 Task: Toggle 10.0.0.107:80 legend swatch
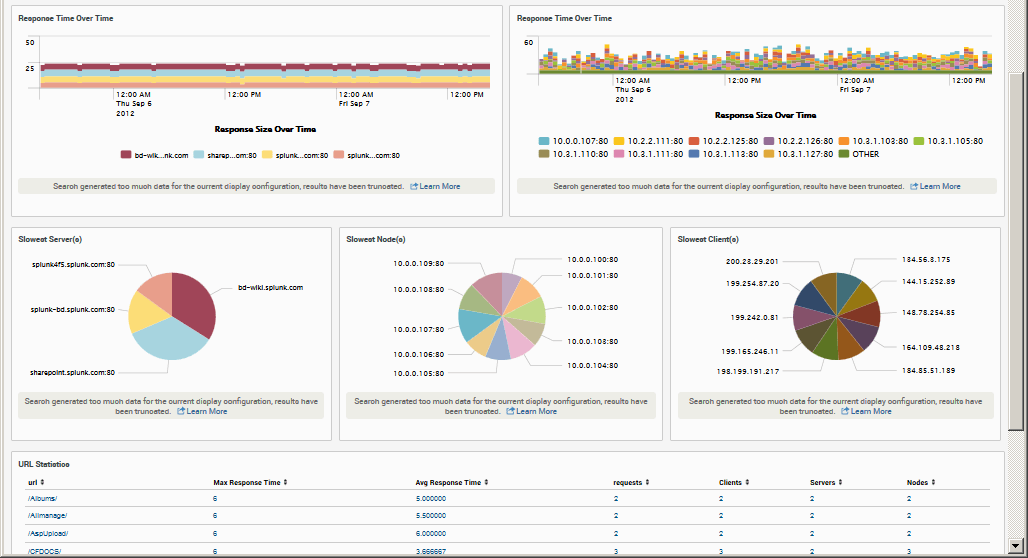[544, 141]
